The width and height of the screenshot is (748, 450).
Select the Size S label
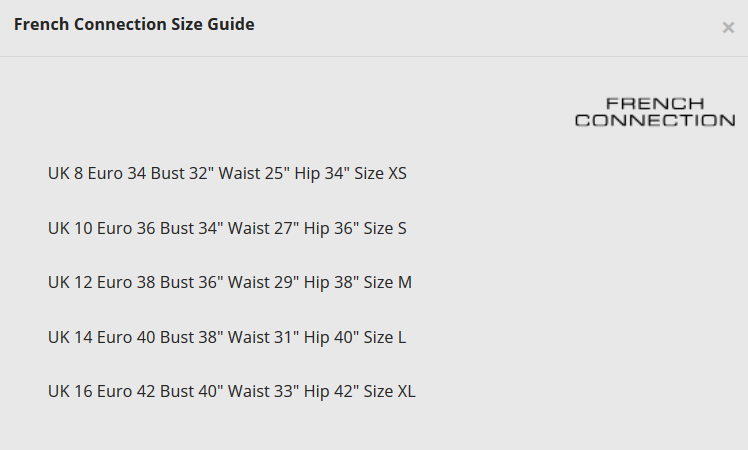pos(385,228)
